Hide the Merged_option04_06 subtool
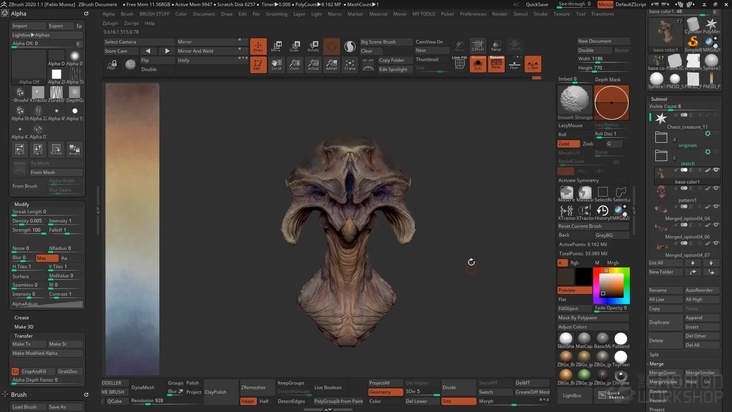732x412 pixels. tap(716, 225)
